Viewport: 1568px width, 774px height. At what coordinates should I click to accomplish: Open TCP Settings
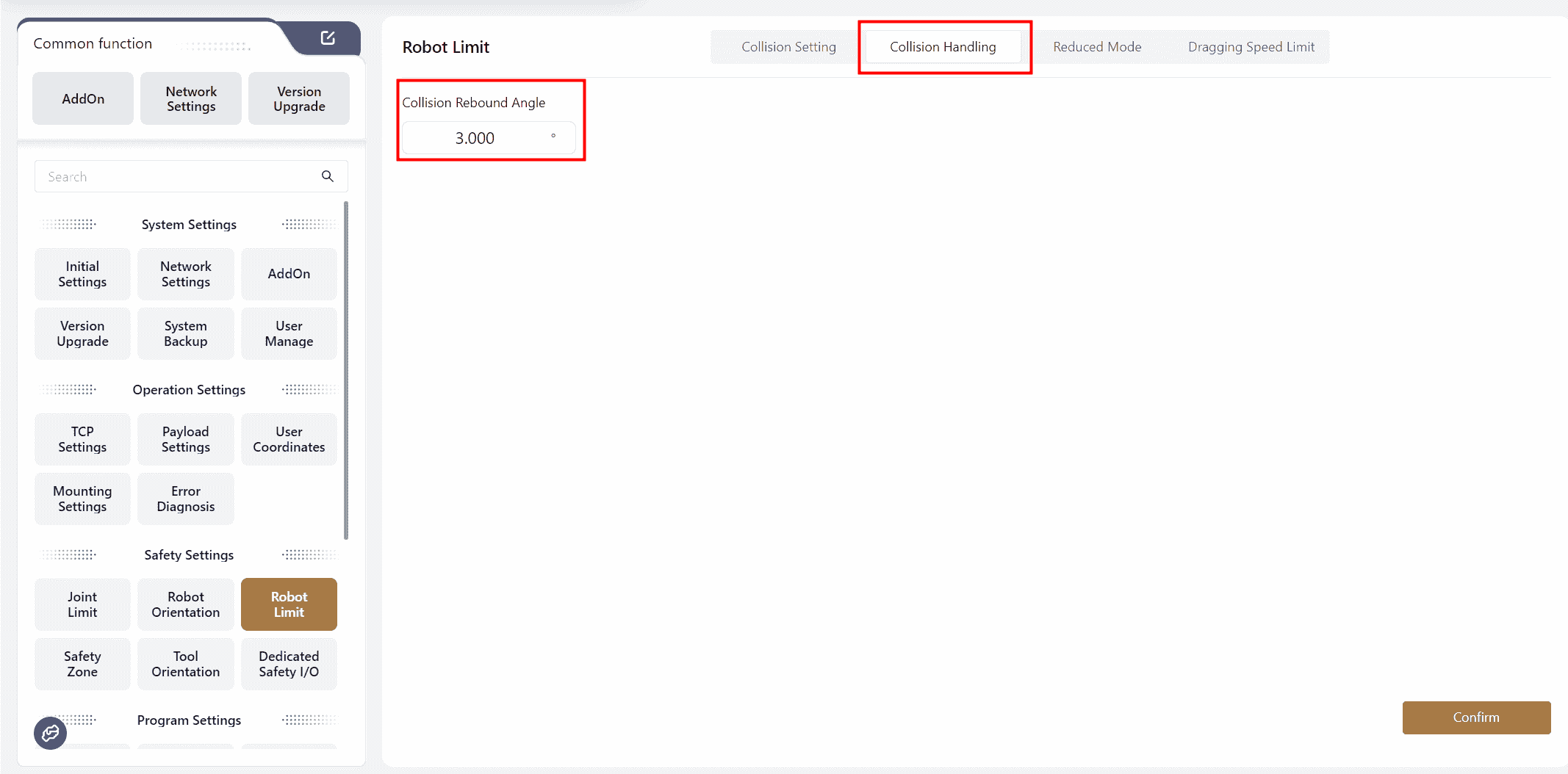(x=82, y=439)
